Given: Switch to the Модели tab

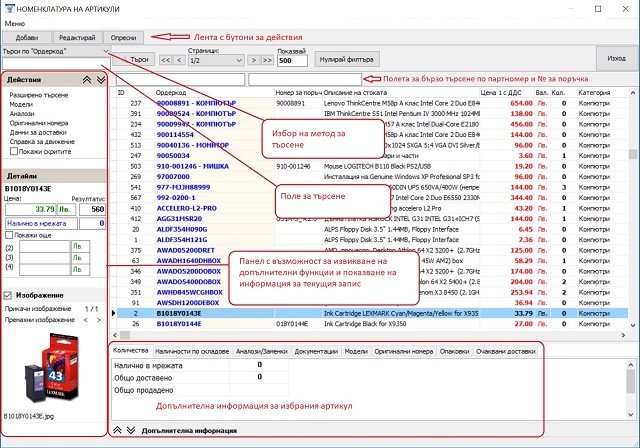Looking at the screenshot, I should [356, 351].
